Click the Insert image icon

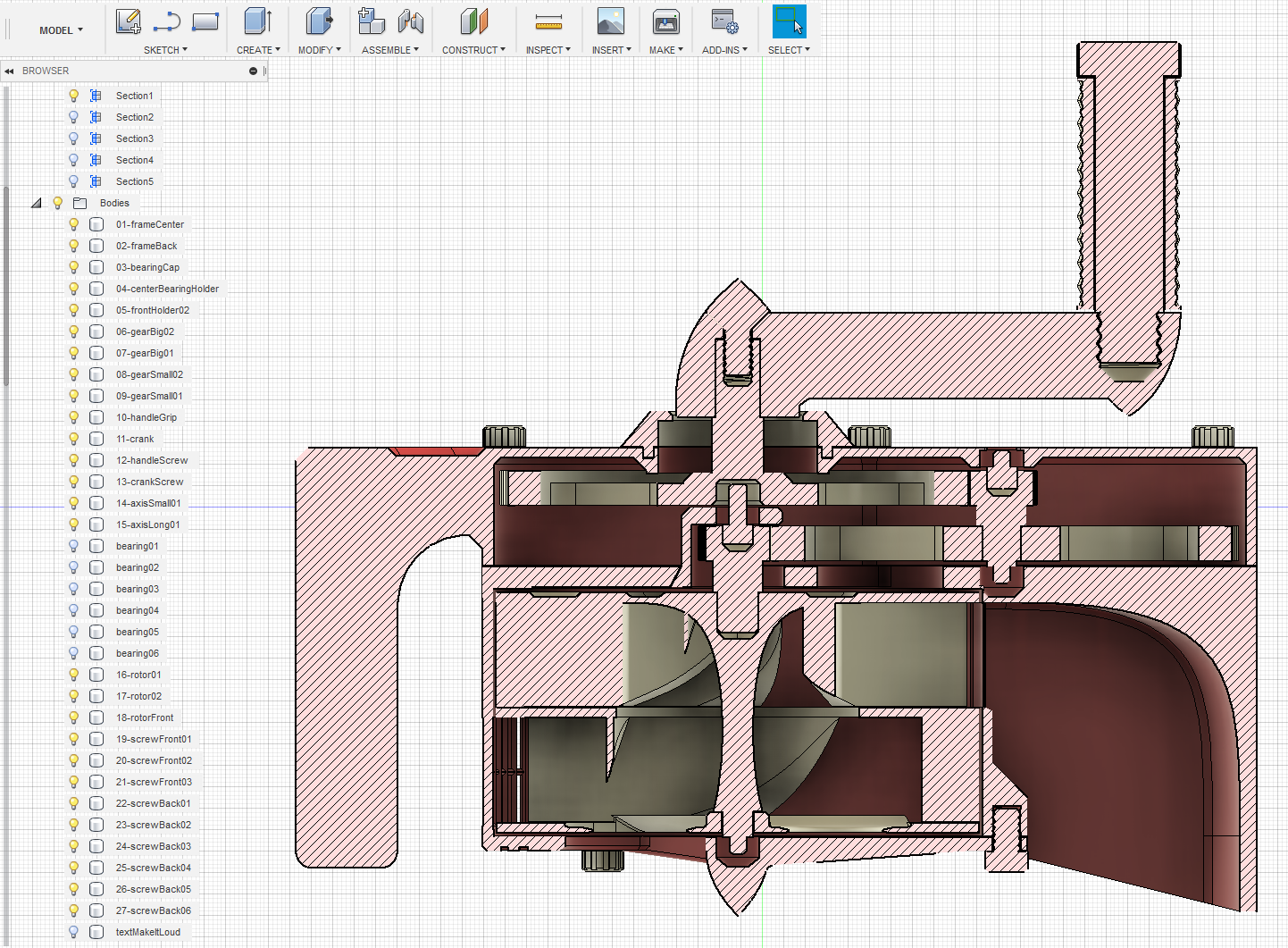point(611,21)
